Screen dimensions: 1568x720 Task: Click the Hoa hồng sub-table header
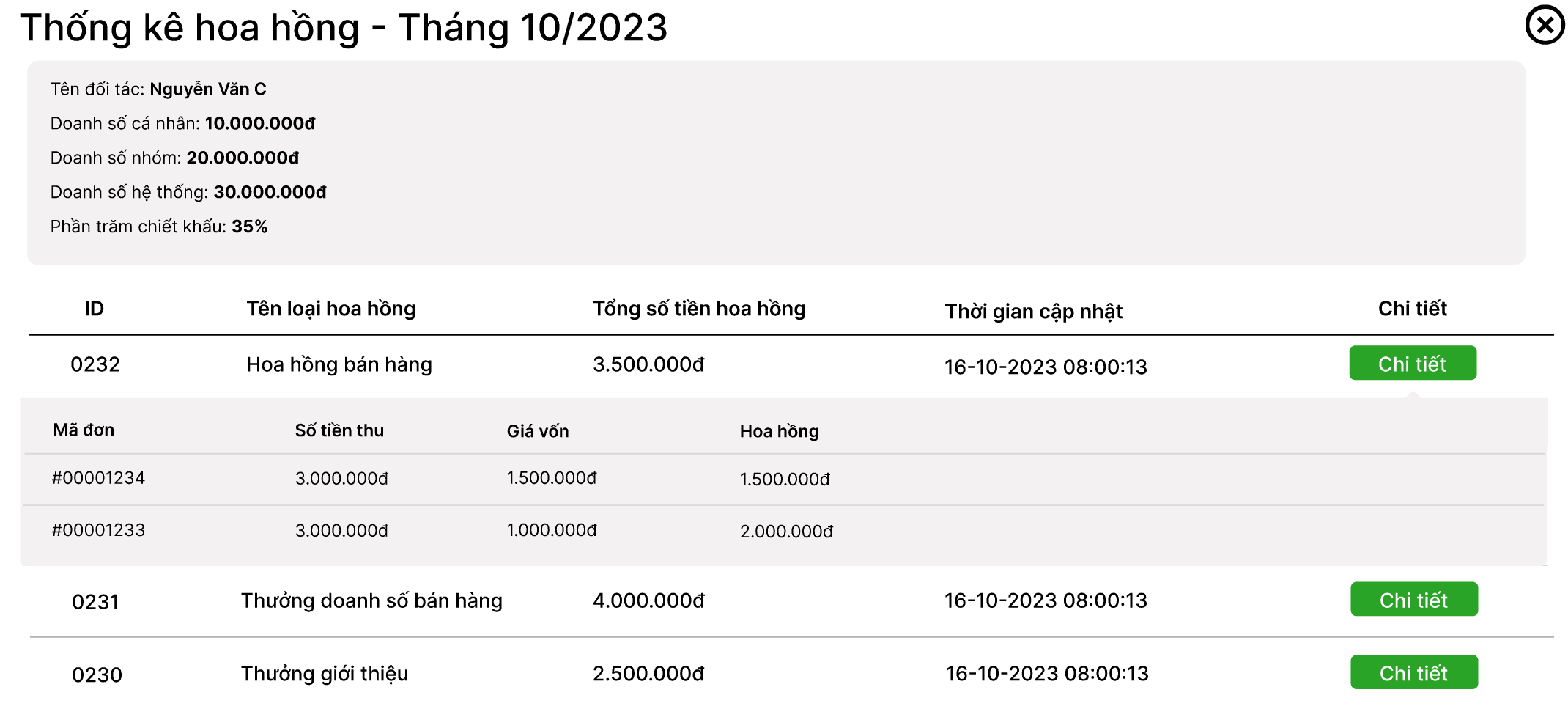click(x=779, y=431)
